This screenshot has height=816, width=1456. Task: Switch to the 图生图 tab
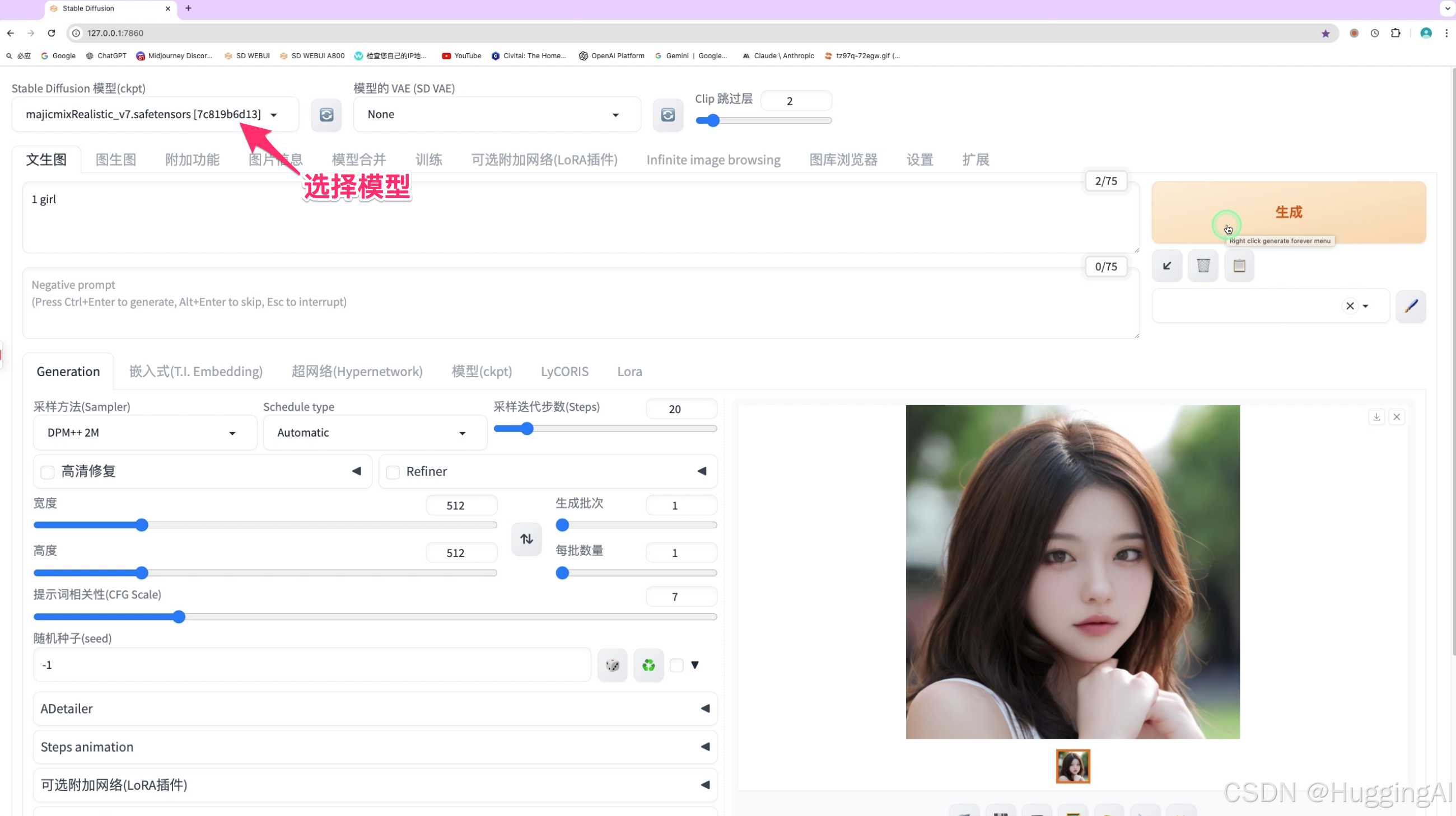tap(116, 160)
